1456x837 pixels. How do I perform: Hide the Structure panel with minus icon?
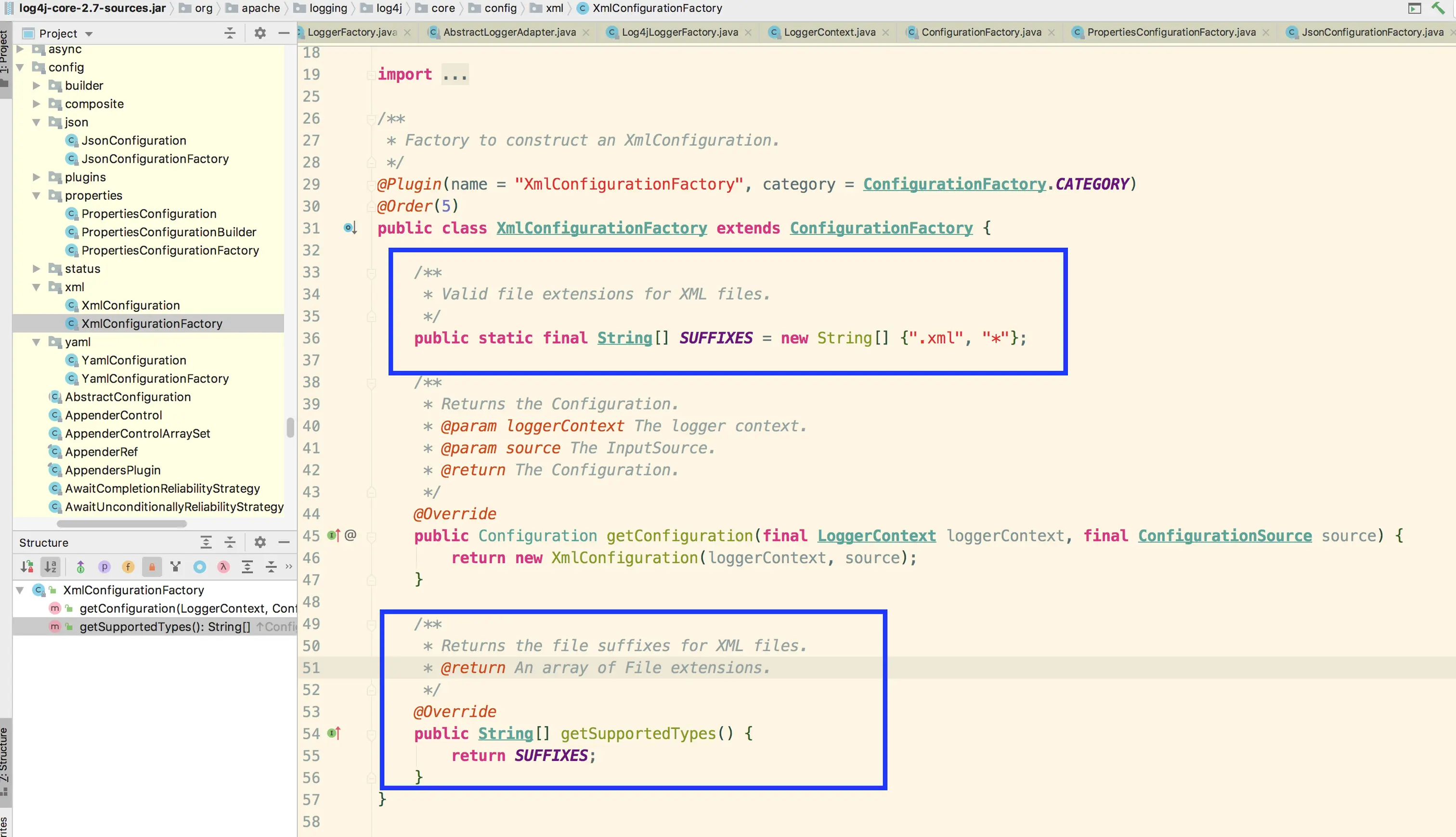[284, 542]
